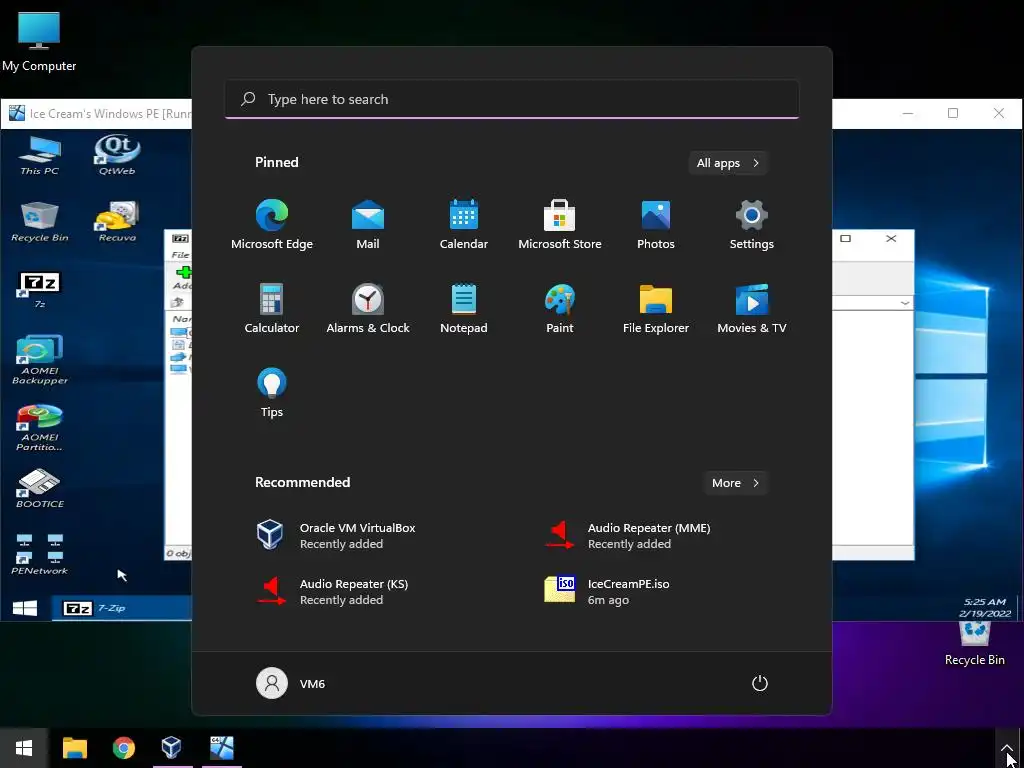Launch Alarms & Clock
The height and width of the screenshot is (768, 1024).
pyautogui.click(x=368, y=309)
